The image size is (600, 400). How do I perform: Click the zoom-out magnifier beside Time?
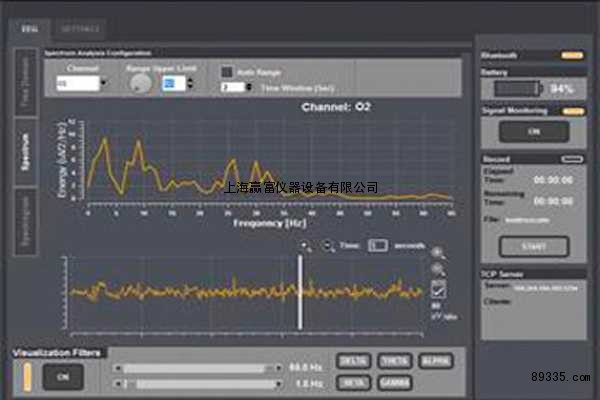click(x=330, y=246)
